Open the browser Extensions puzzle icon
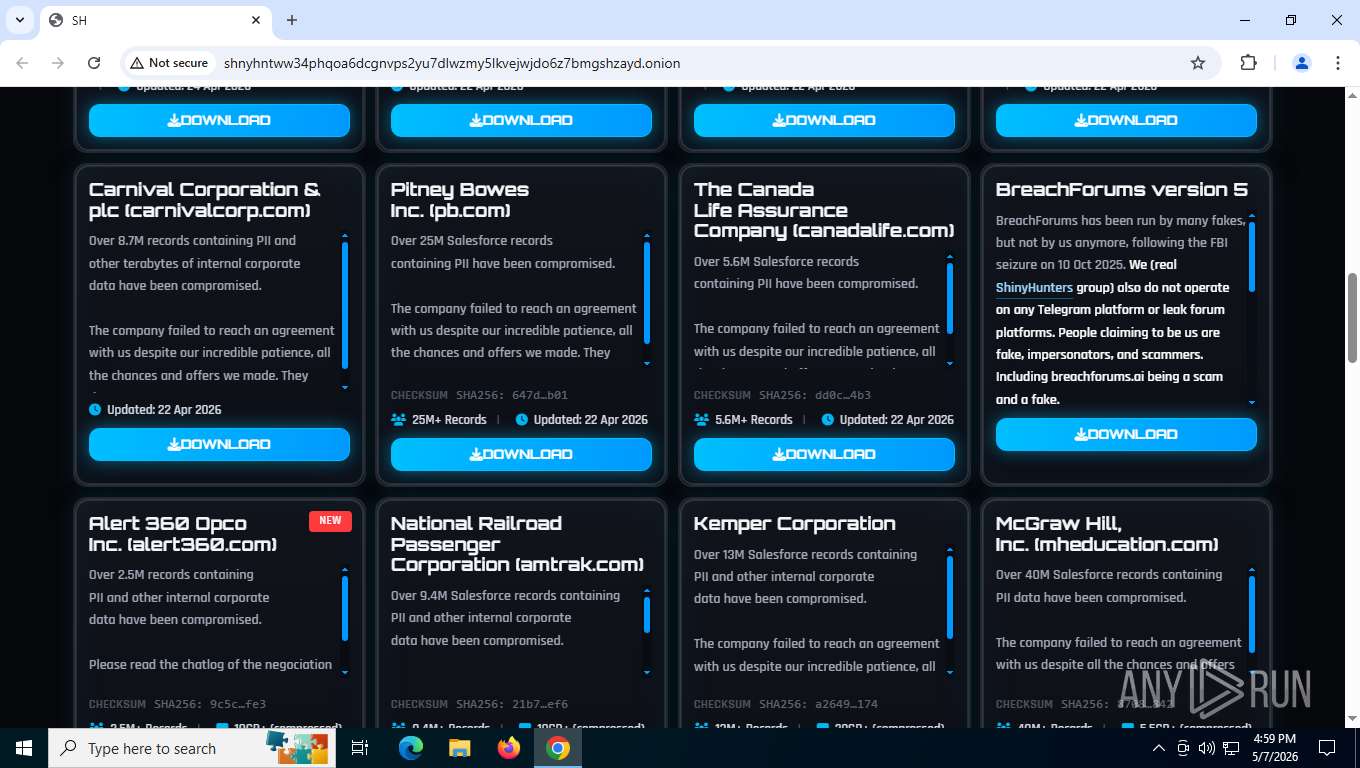Viewport: 1360px width, 768px height. click(x=1248, y=63)
